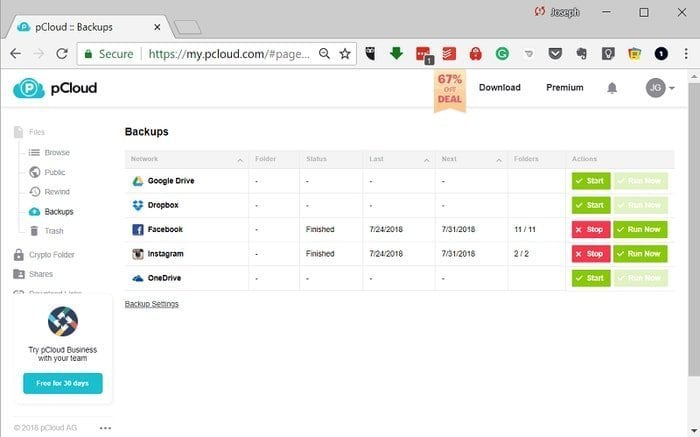
Task: Open the Grammarly extension icon
Action: pos(502,54)
